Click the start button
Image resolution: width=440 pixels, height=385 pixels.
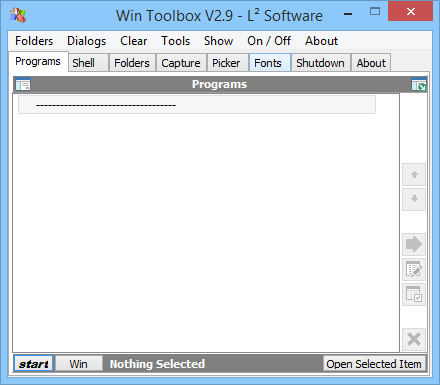(33, 364)
